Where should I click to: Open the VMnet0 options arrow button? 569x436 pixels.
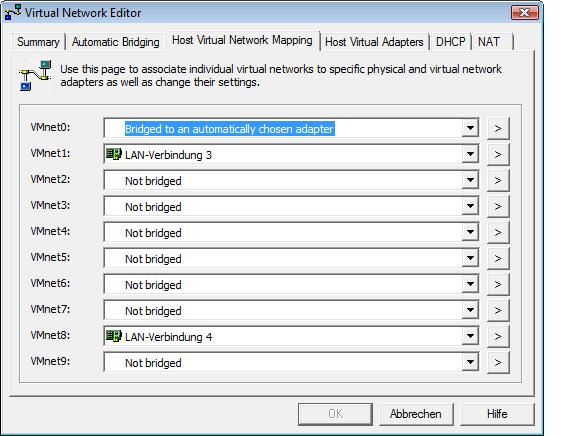click(x=498, y=128)
